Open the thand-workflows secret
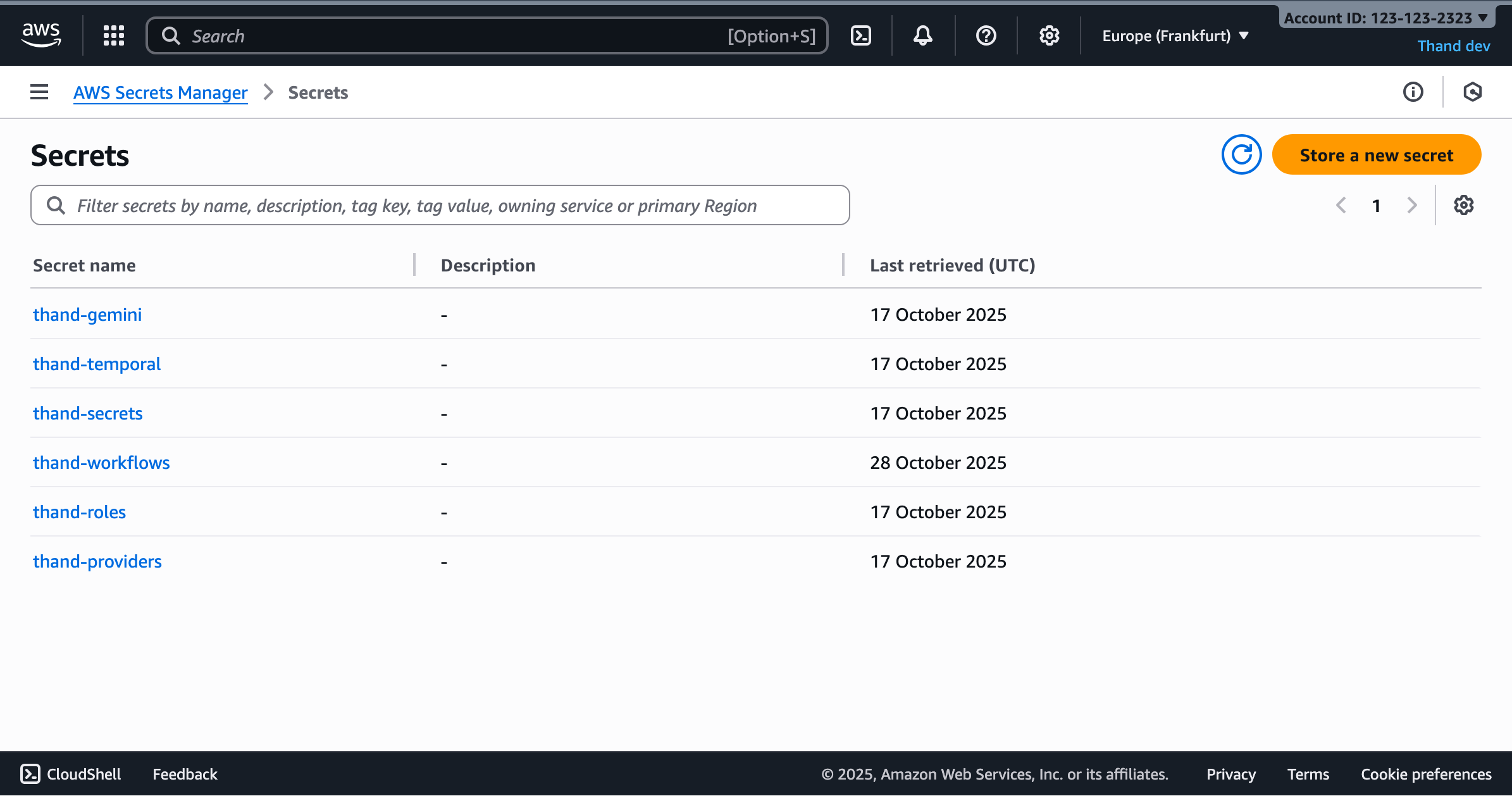This screenshot has height=796, width=1512. 101,463
